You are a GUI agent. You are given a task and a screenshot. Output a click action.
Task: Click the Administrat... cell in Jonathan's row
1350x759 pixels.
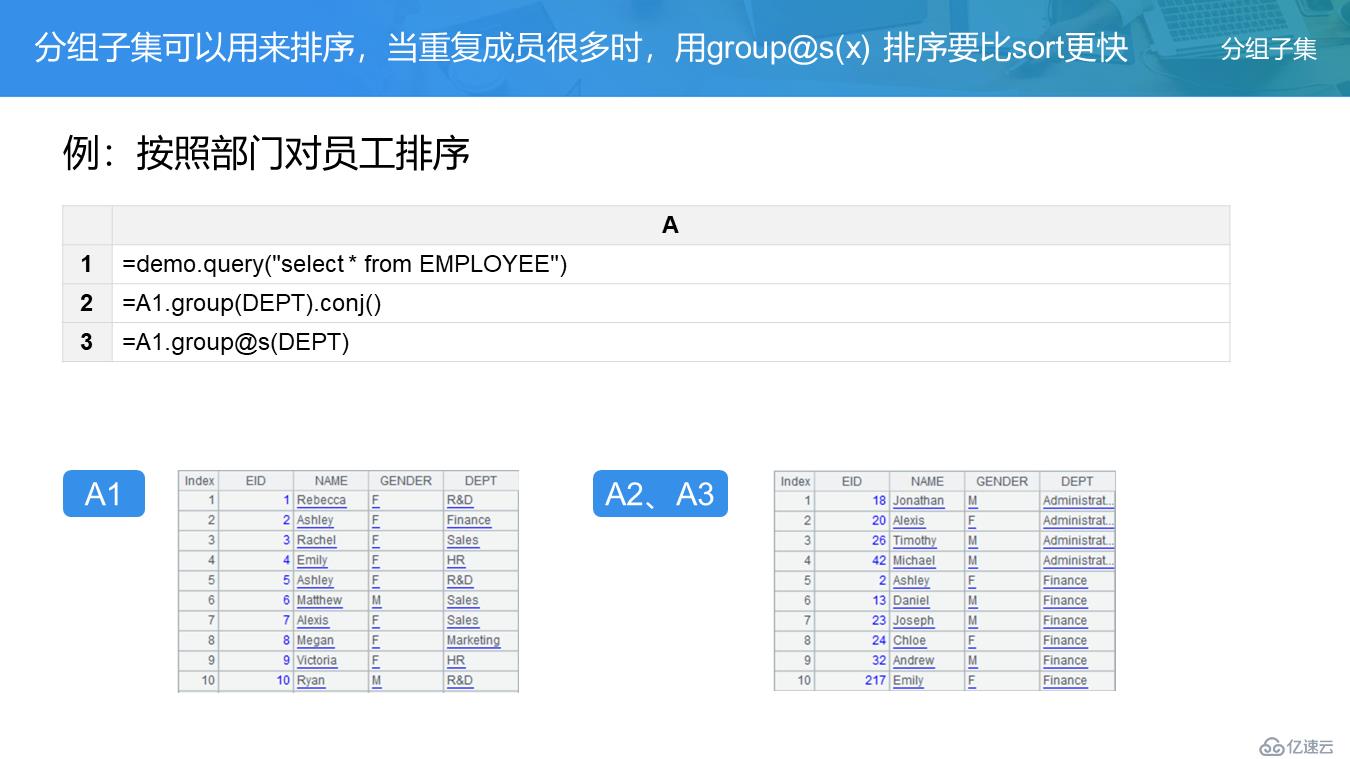pos(1077,500)
